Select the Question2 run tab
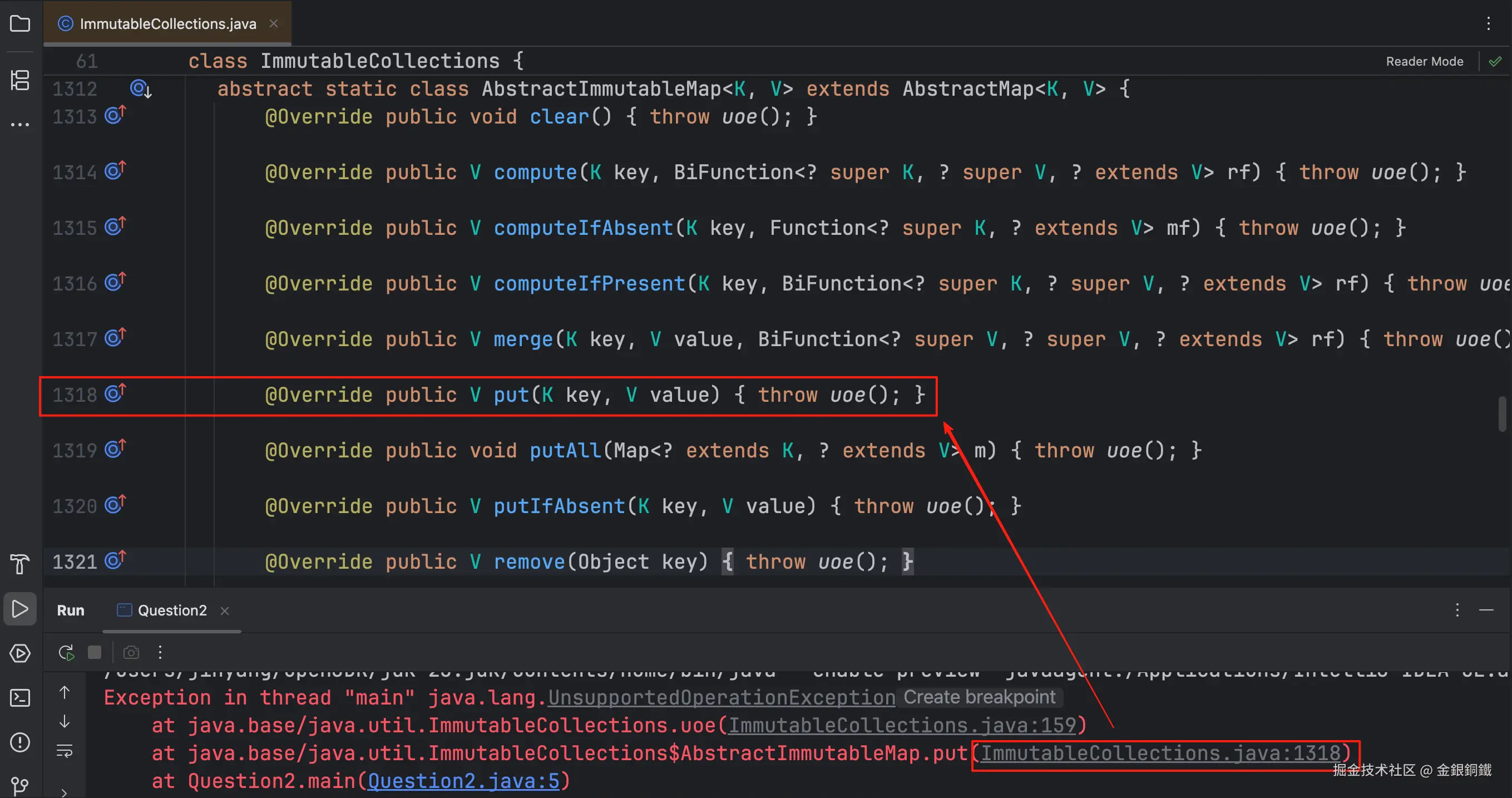This screenshot has height=798, width=1512. [x=171, y=610]
